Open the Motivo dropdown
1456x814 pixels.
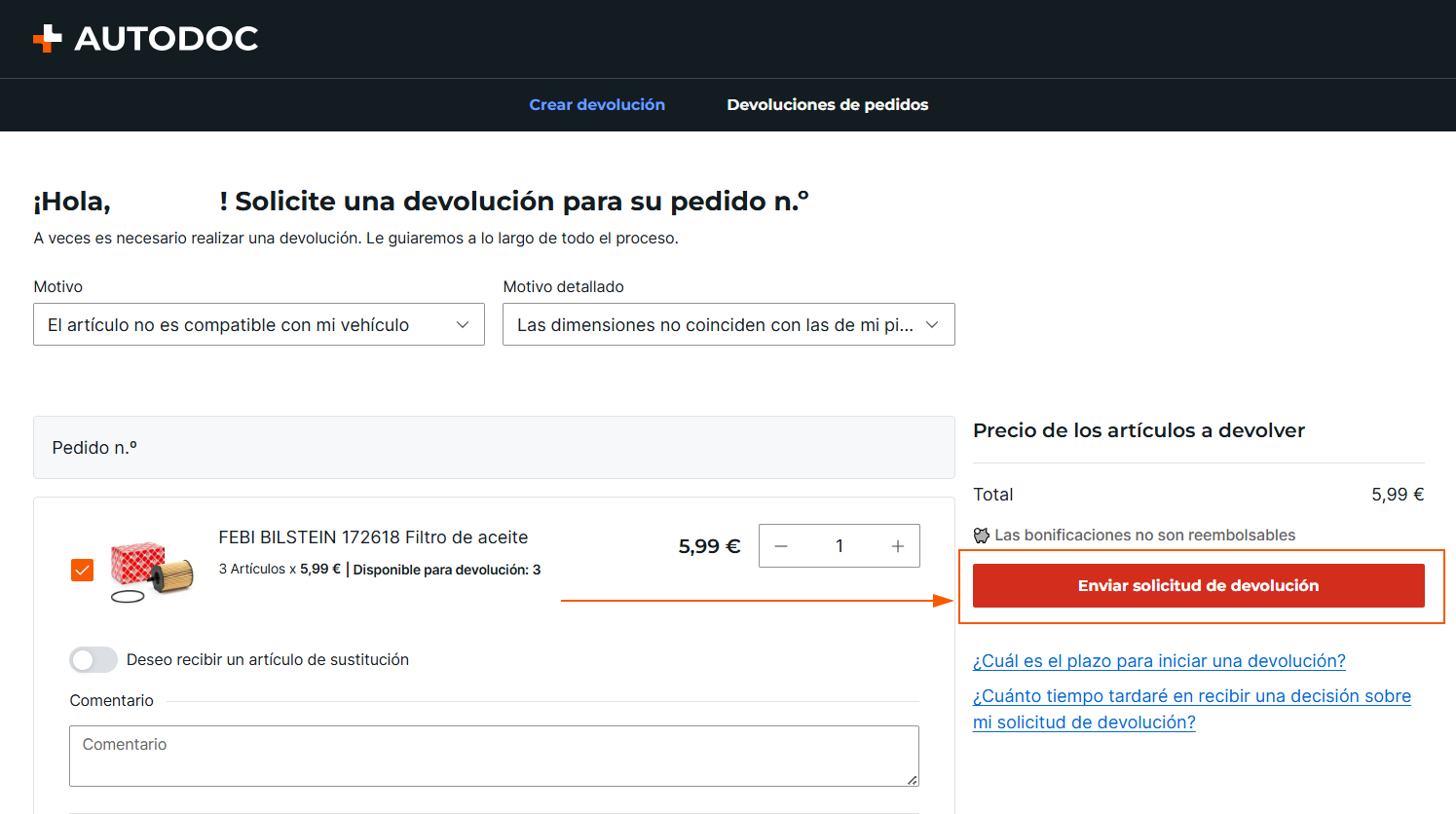point(259,324)
